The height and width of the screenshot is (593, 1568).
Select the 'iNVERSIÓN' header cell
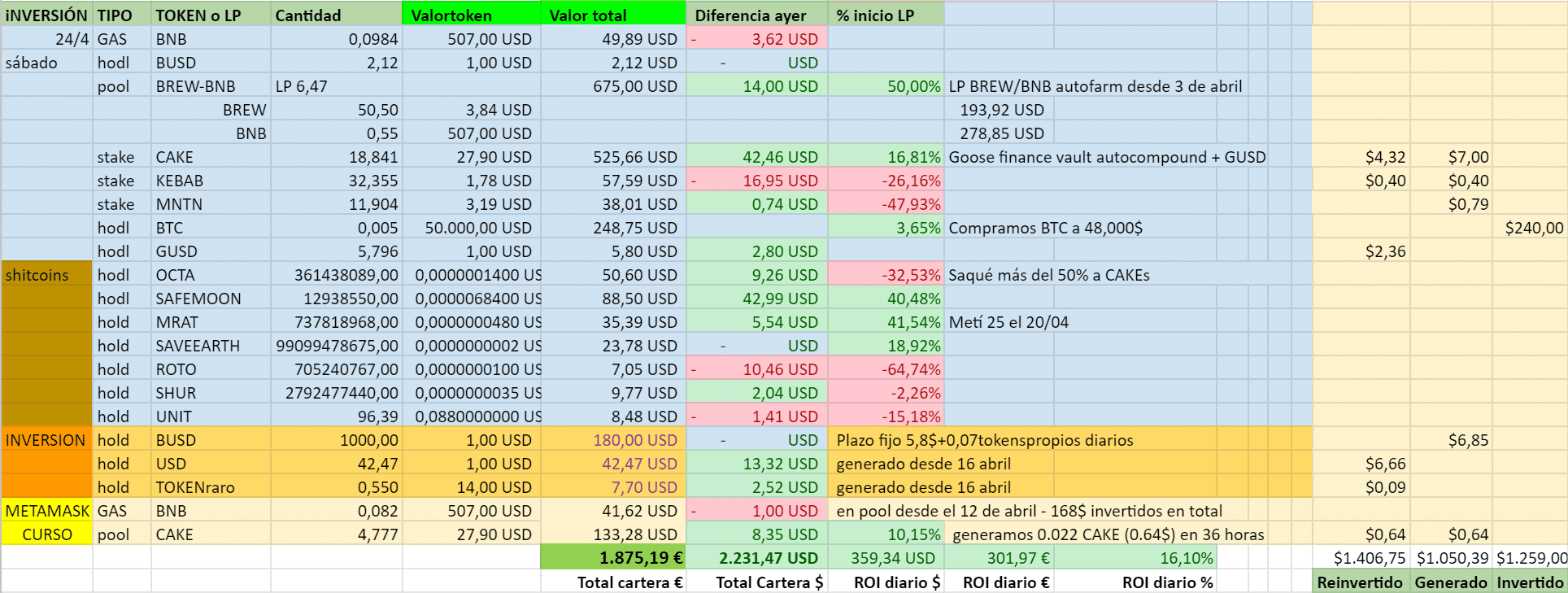46,15
